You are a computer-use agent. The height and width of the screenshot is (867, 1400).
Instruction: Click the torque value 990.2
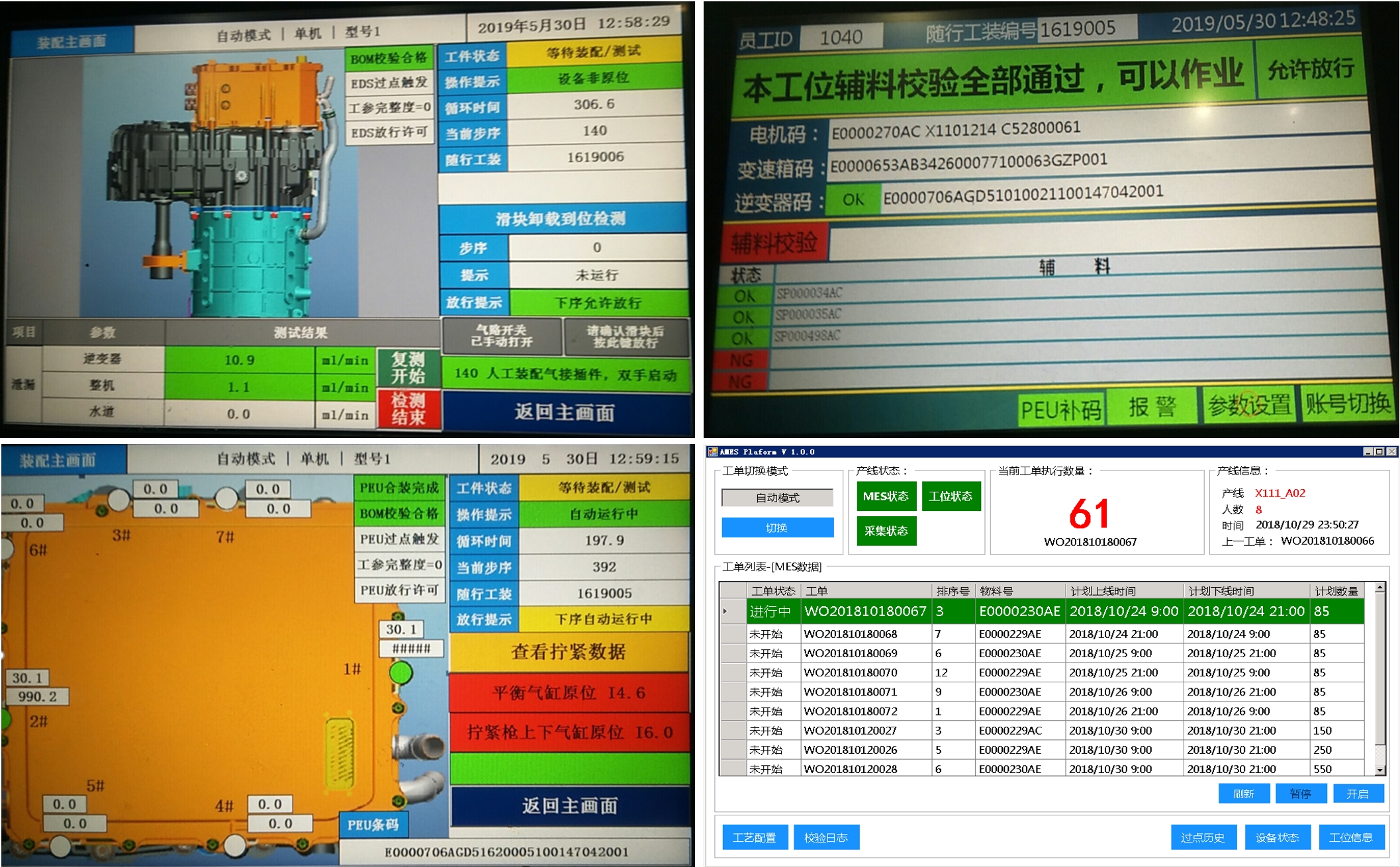[x=37, y=696]
